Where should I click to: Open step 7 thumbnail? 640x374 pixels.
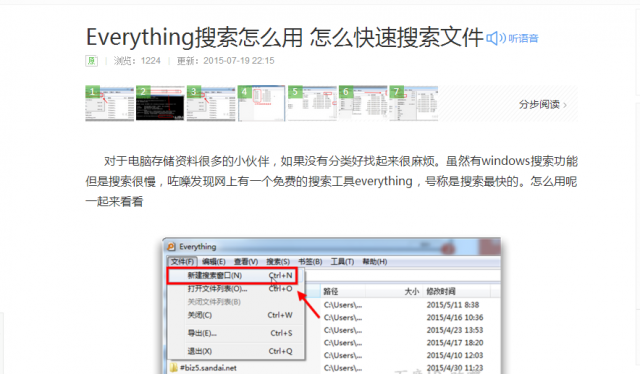pos(413,103)
